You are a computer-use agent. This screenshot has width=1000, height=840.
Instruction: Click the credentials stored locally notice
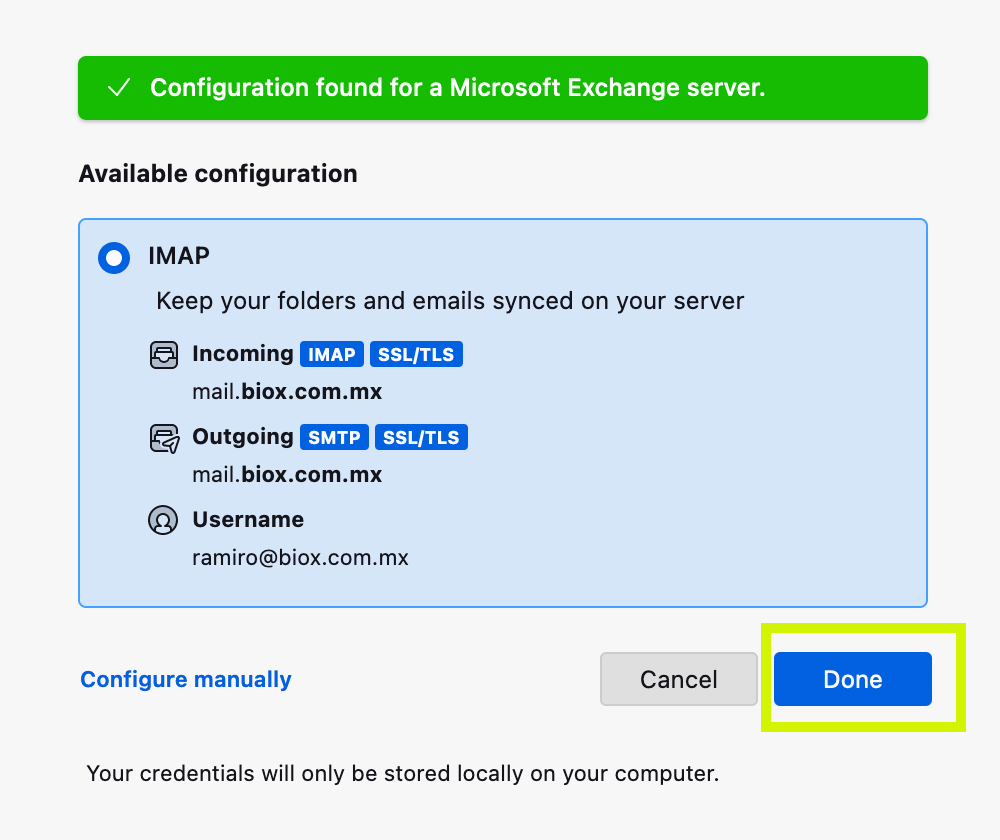[x=403, y=773]
